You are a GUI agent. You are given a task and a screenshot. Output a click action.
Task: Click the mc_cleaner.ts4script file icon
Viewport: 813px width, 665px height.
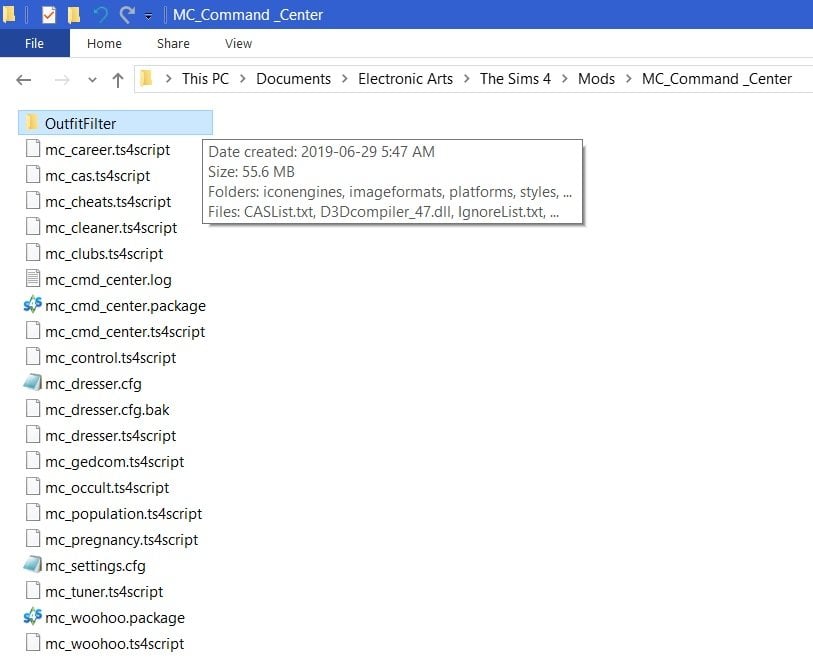click(33, 227)
